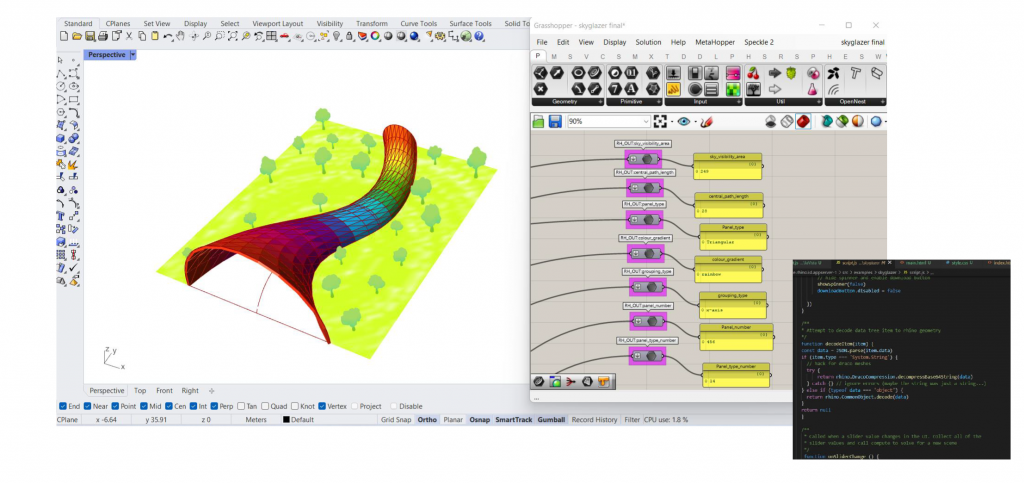
Task: Toggle Ortho mode in status bar
Action: (428, 420)
